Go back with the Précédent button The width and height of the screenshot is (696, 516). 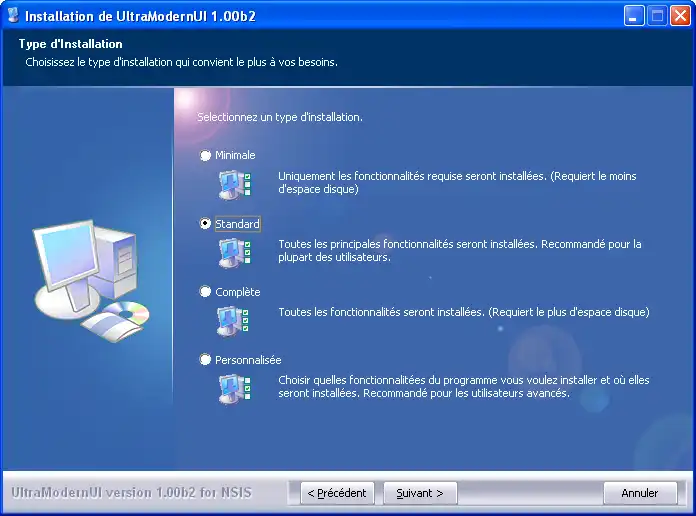337,493
